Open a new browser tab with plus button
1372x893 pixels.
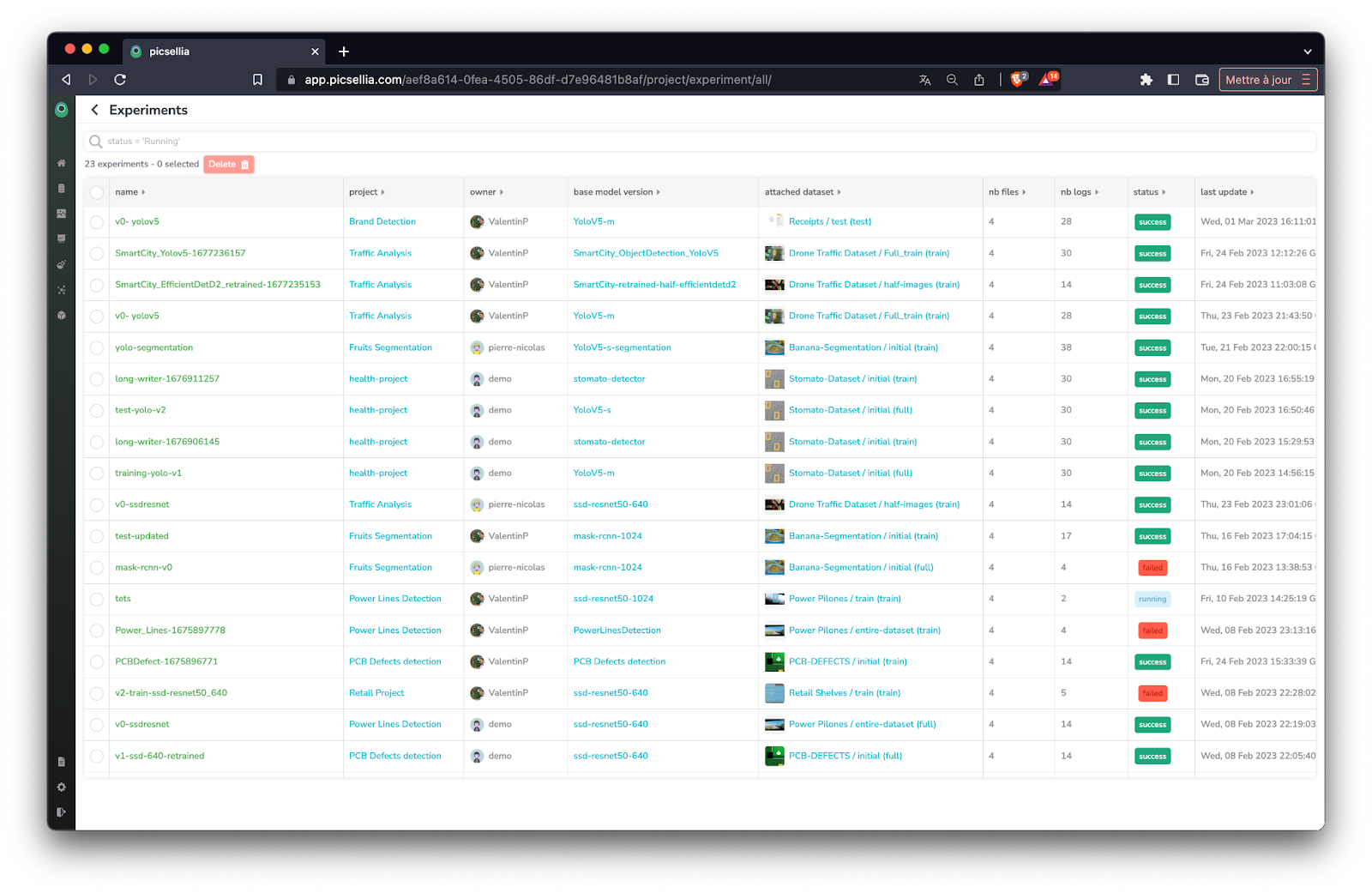coord(344,51)
